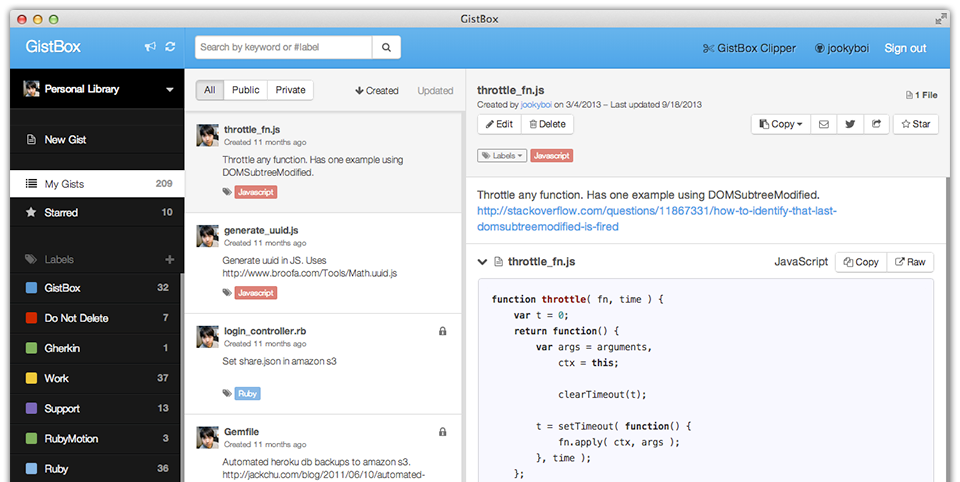
Task: Refresh gists with the sync icon
Action: [x=170, y=47]
